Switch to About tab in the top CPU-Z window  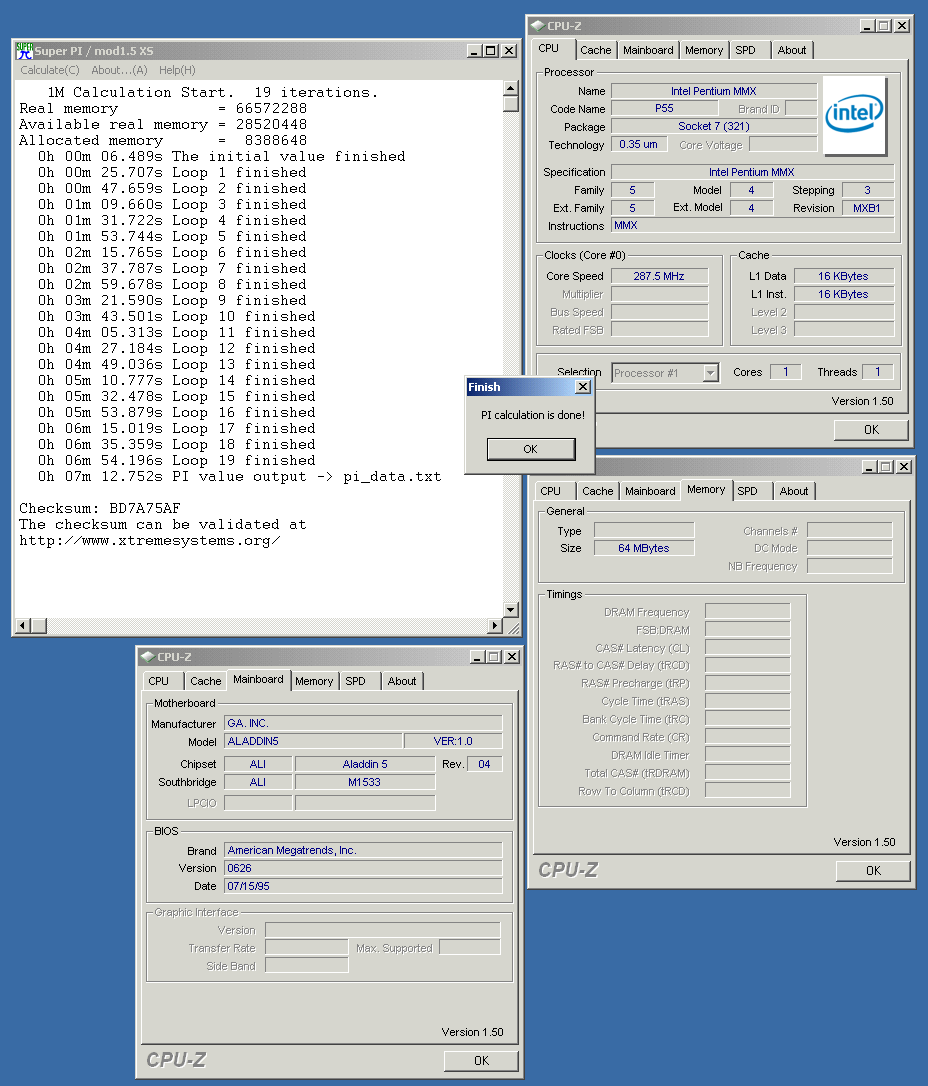[792, 50]
